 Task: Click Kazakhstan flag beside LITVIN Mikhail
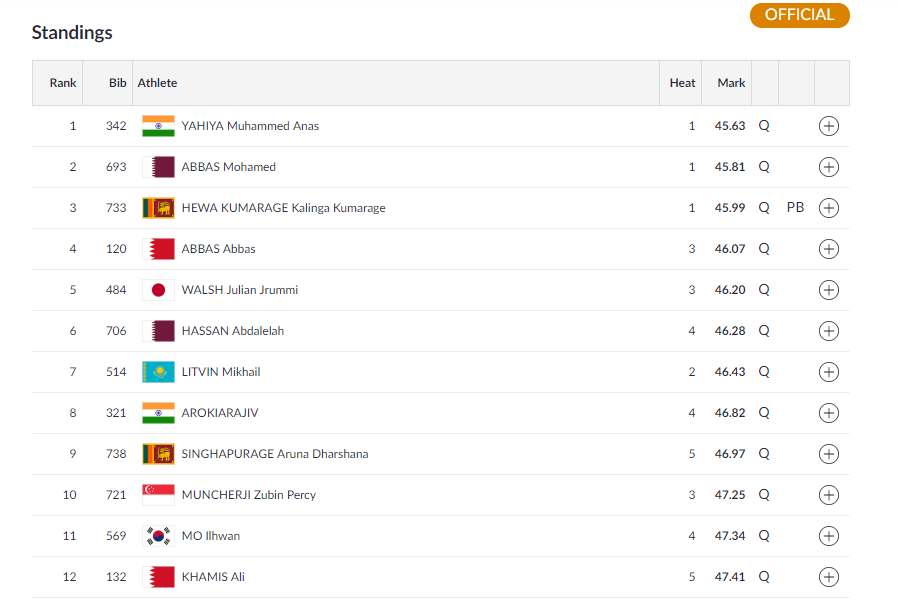(x=158, y=372)
